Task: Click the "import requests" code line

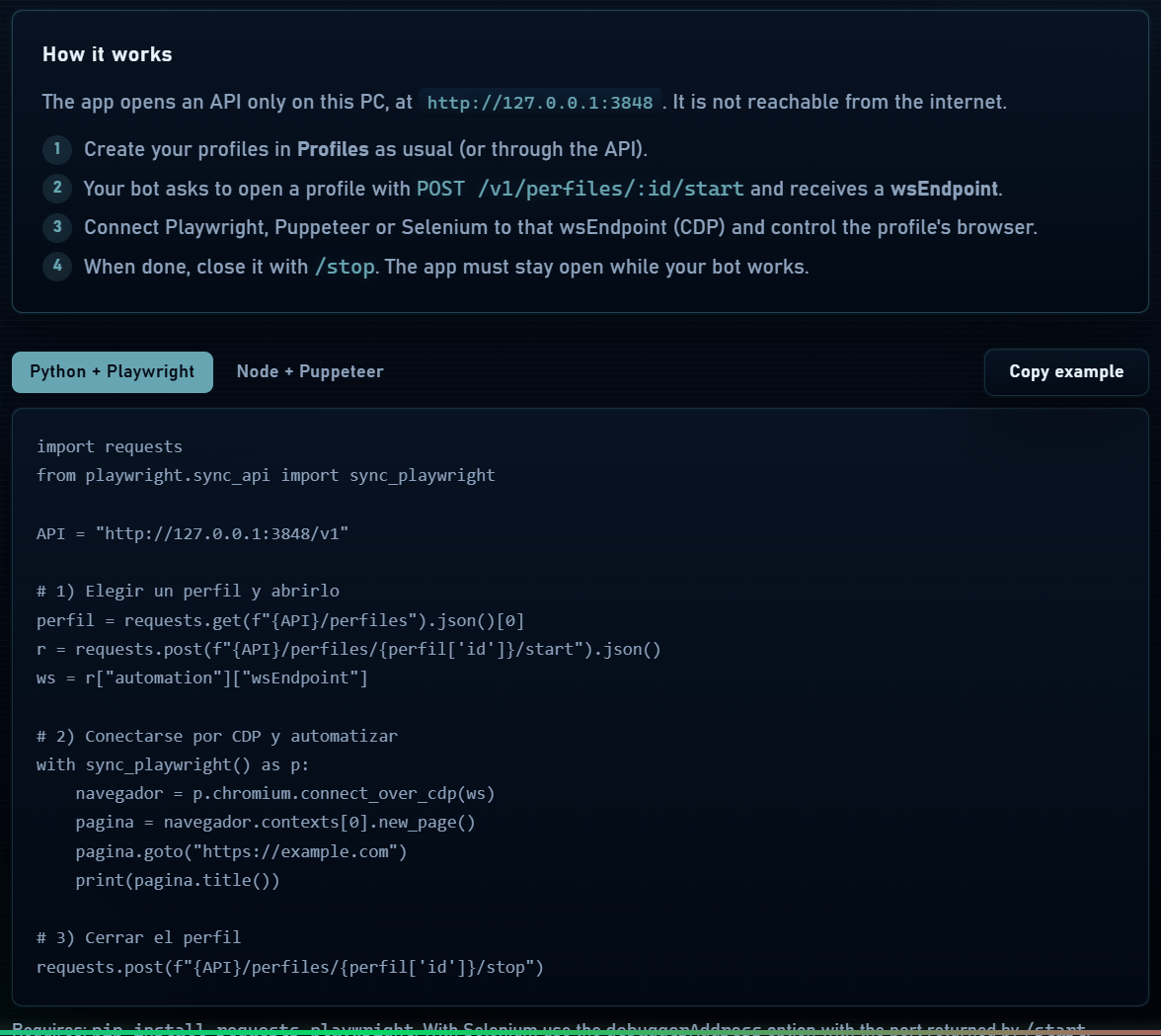Action: [110, 446]
